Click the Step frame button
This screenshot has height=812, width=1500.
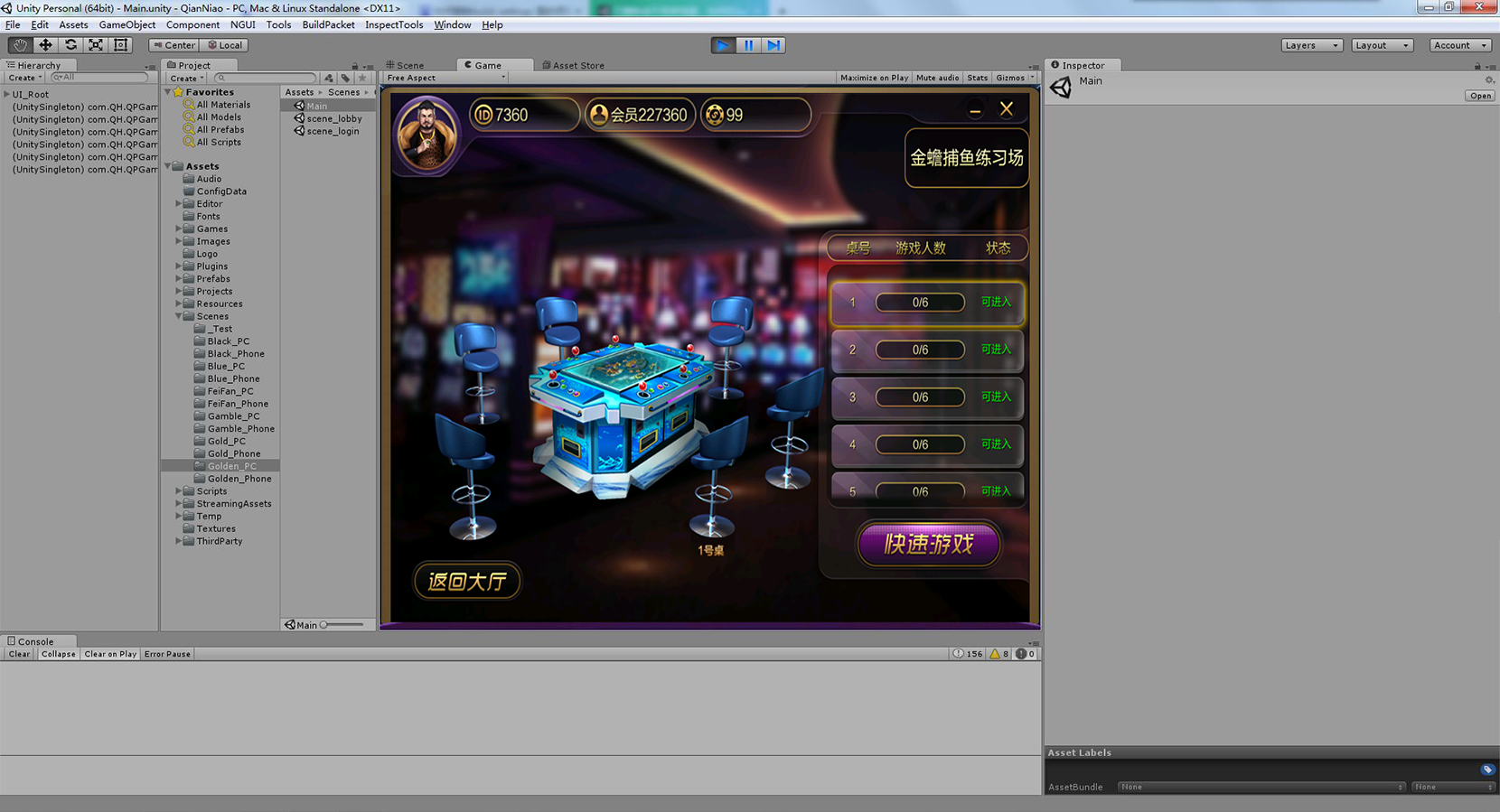pos(773,45)
